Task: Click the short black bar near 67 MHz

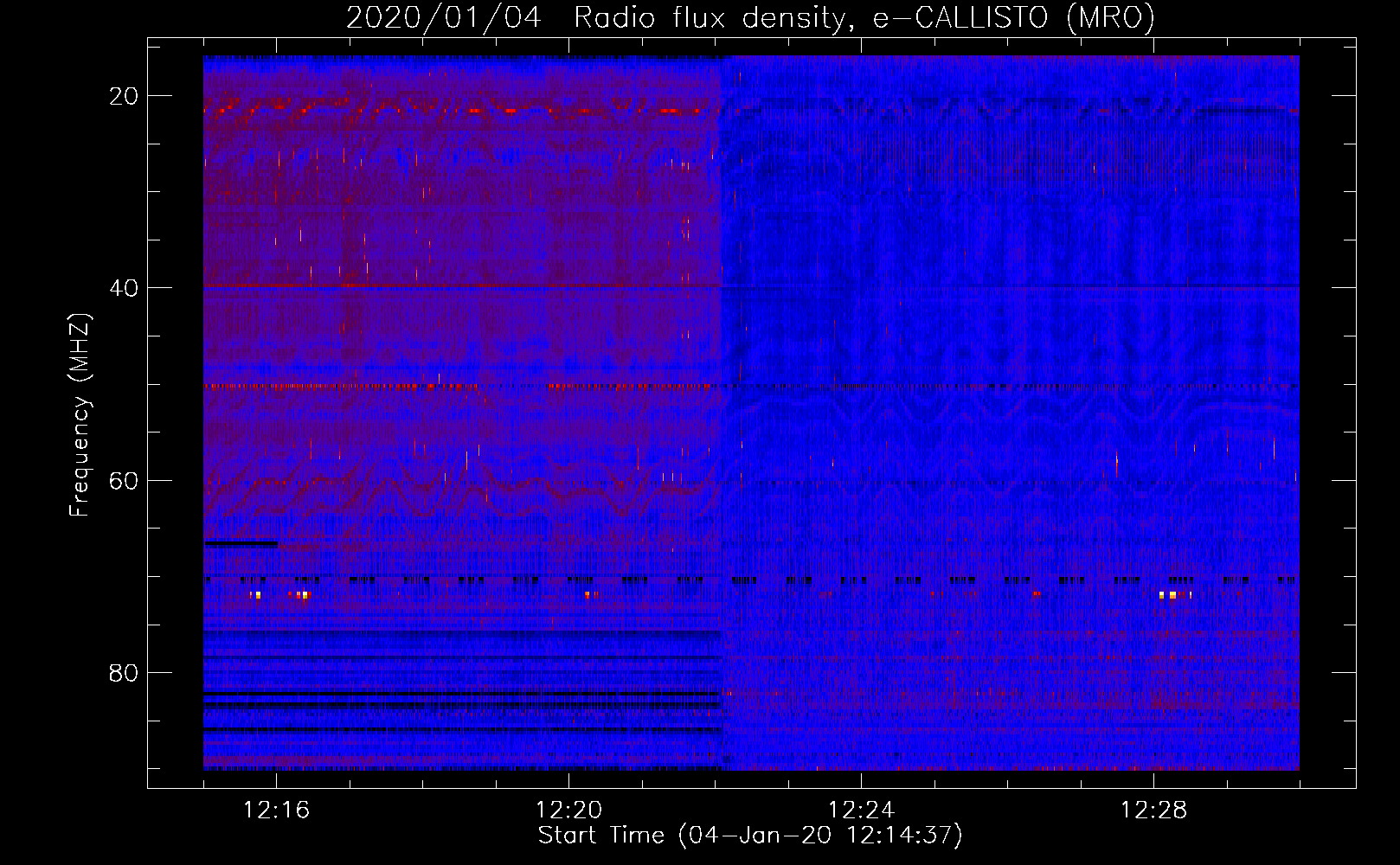Action: [x=241, y=544]
